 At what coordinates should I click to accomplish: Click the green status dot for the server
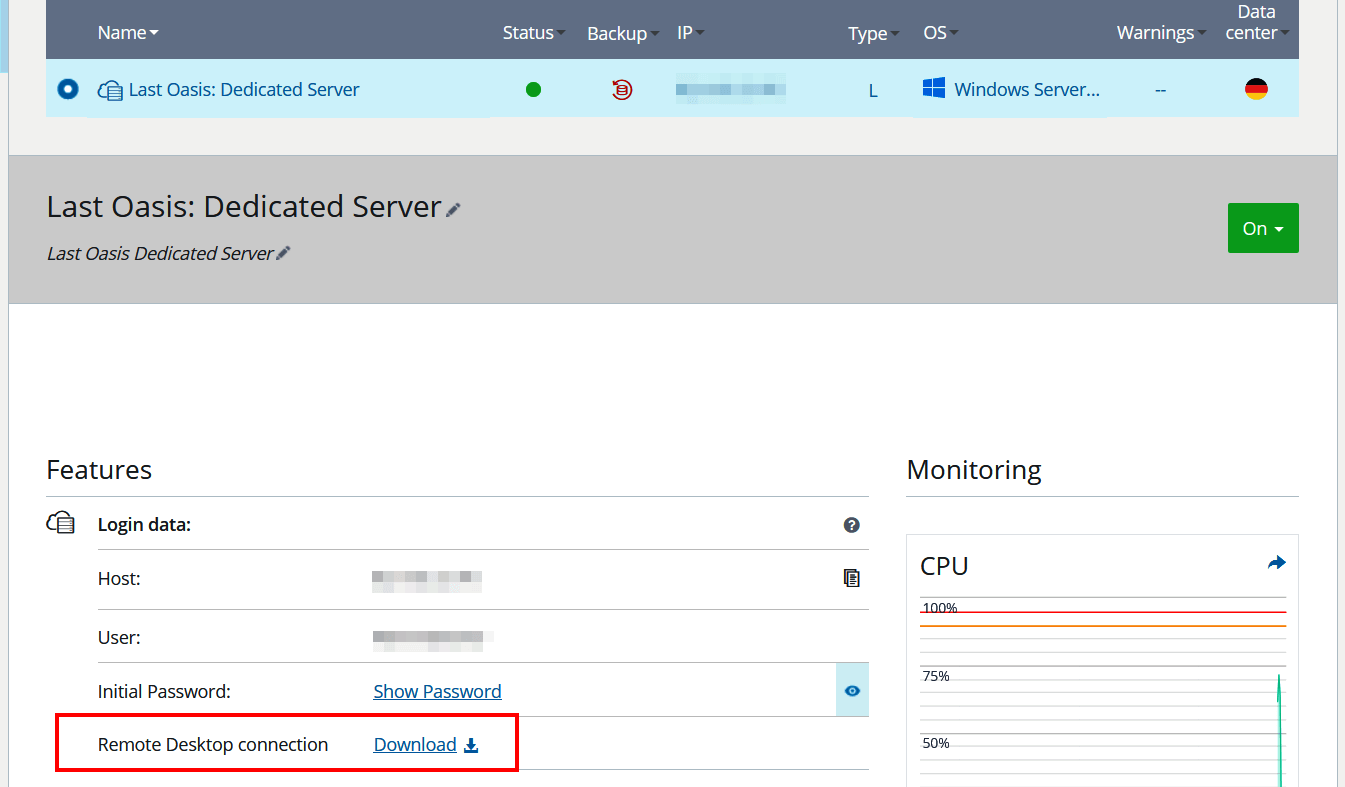click(533, 89)
